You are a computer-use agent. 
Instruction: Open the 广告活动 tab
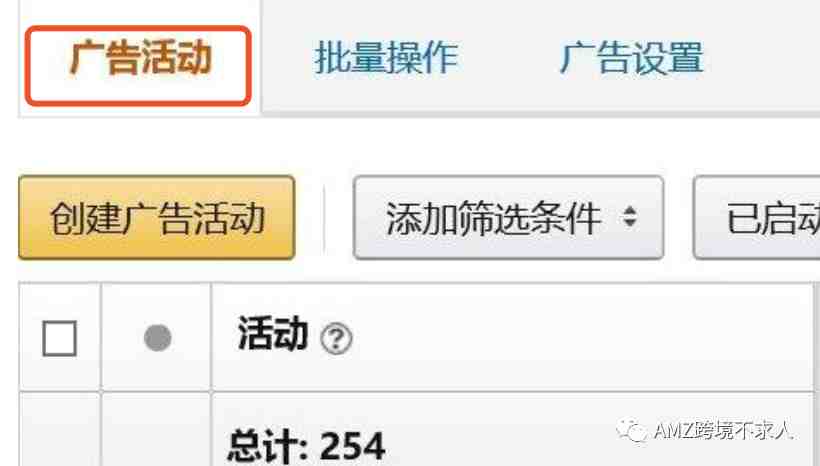pos(140,58)
